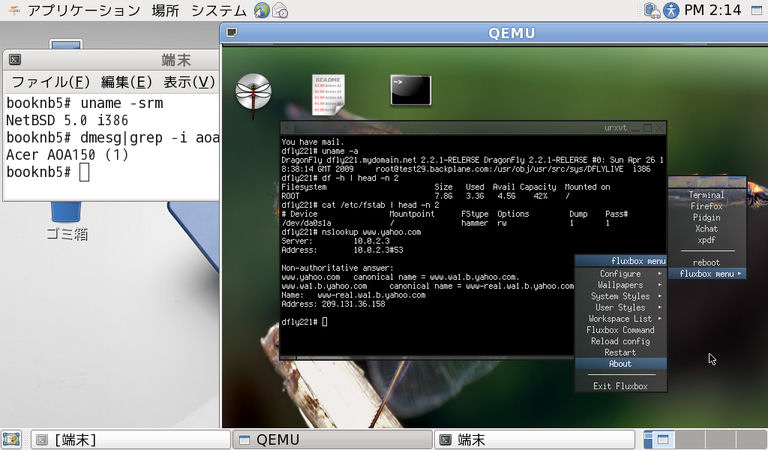Select the highlighted About entry
This screenshot has height=450, width=768.
coord(621,364)
